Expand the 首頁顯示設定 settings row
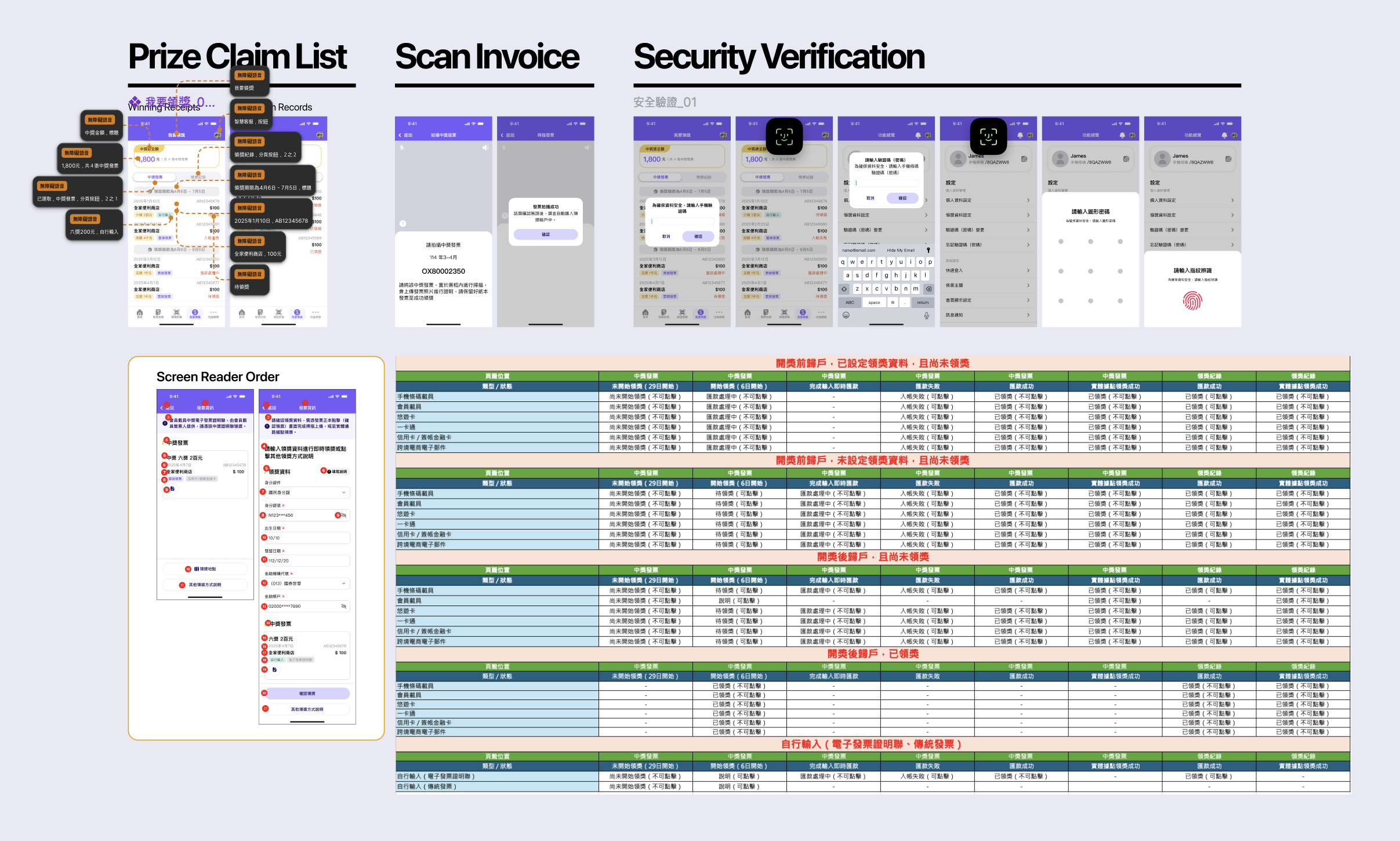This screenshot has height=841, width=1400. [x=988, y=300]
